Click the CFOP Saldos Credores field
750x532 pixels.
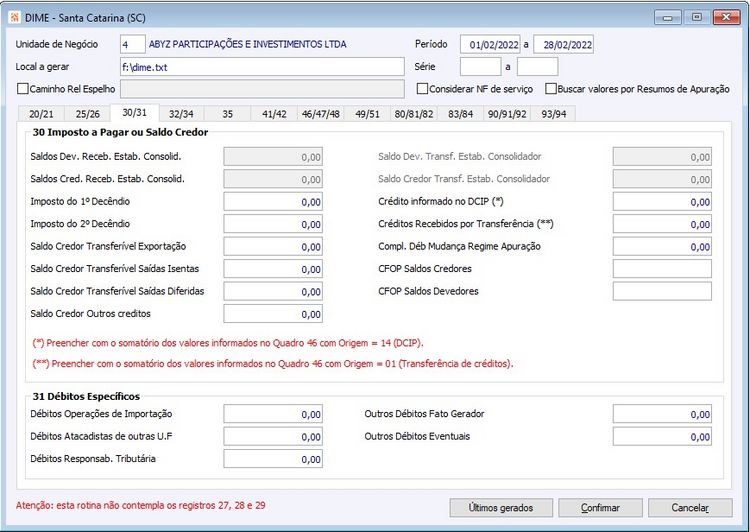tap(662, 269)
